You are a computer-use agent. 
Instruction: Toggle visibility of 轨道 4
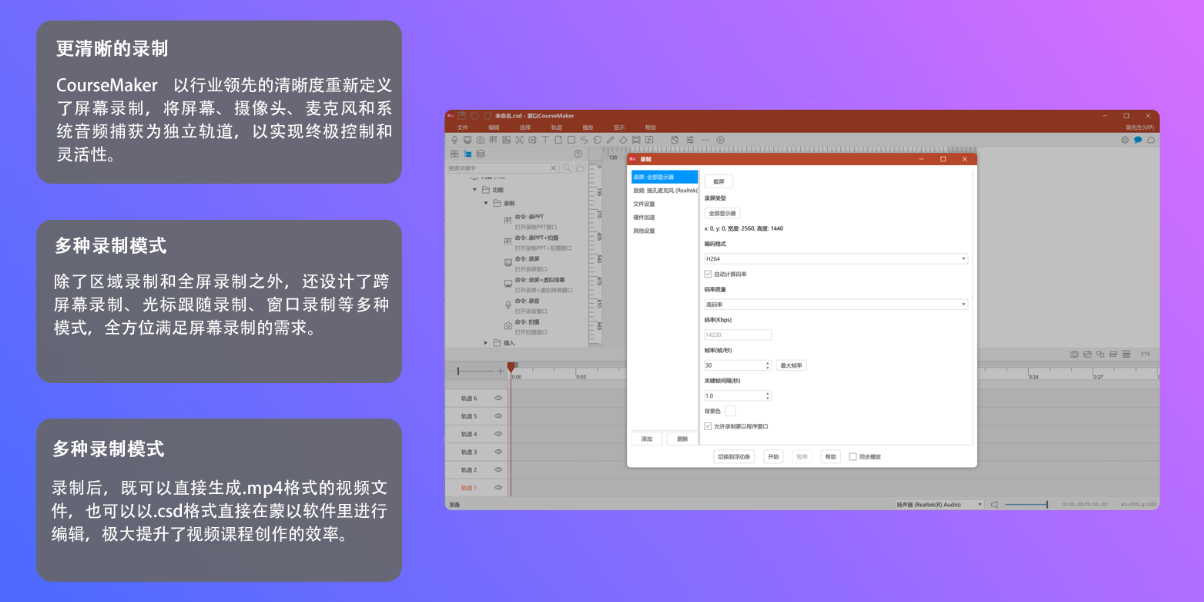498,434
